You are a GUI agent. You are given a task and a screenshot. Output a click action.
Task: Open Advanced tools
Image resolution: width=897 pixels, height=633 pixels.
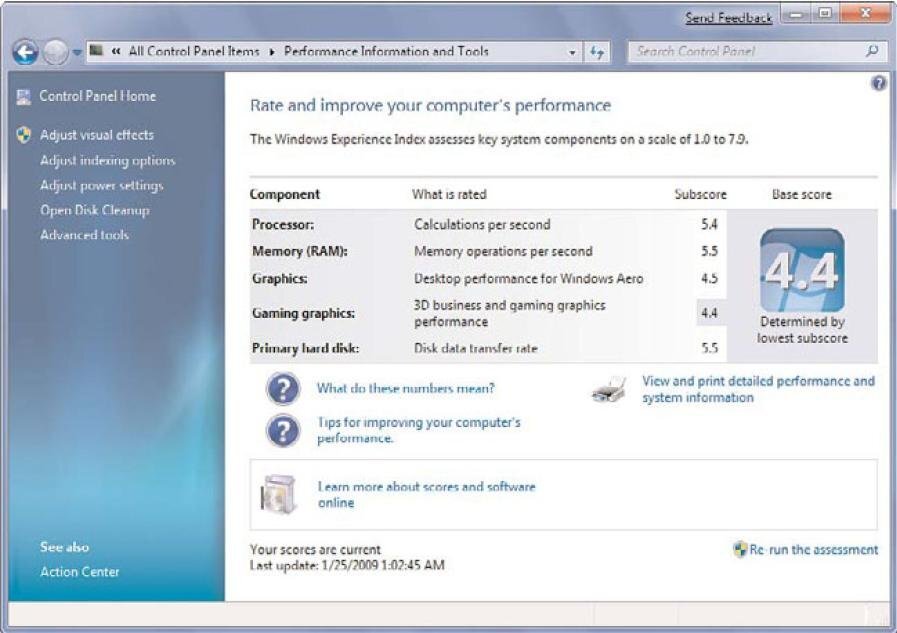tap(84, 235)
